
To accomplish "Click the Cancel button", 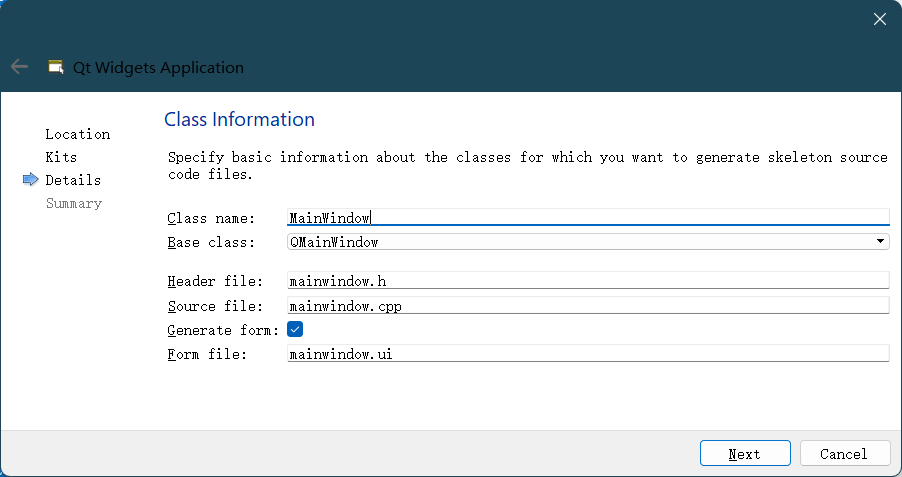I will (x=844, y=453).
